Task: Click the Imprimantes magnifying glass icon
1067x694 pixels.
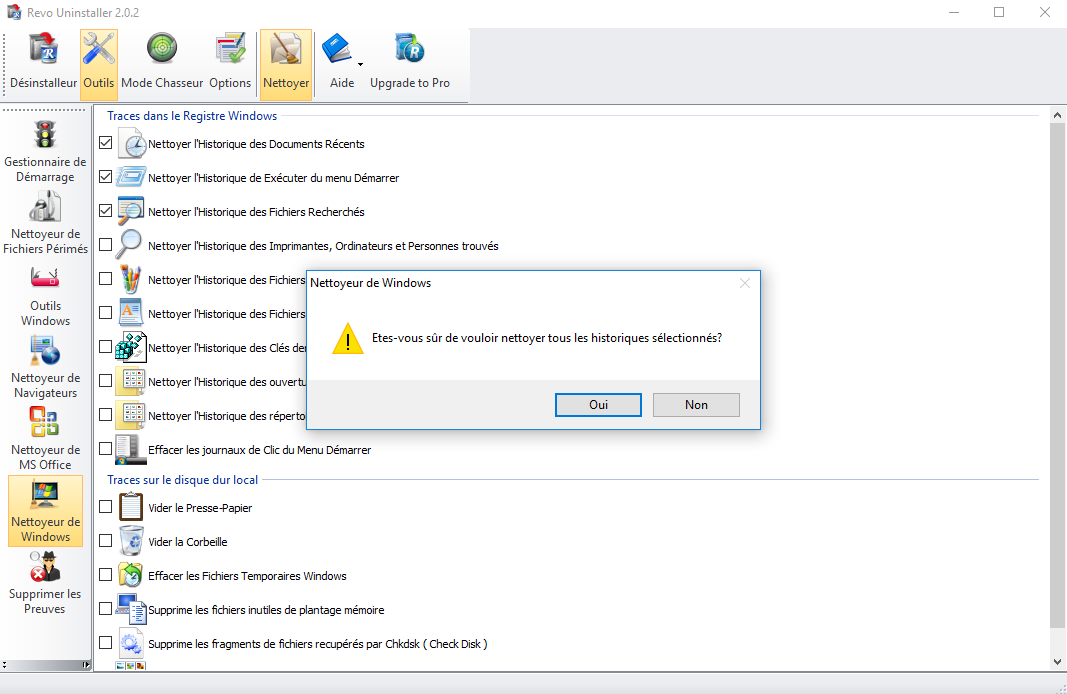Action: [x=129, y=245]
